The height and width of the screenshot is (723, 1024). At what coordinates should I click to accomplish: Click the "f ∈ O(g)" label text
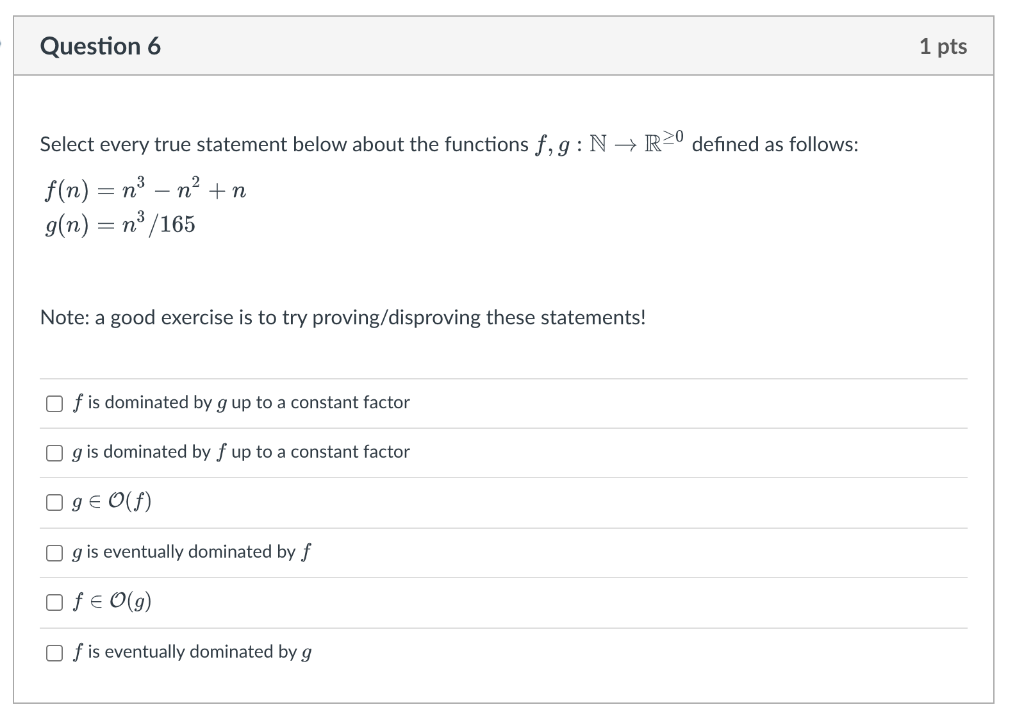point(110,601)
